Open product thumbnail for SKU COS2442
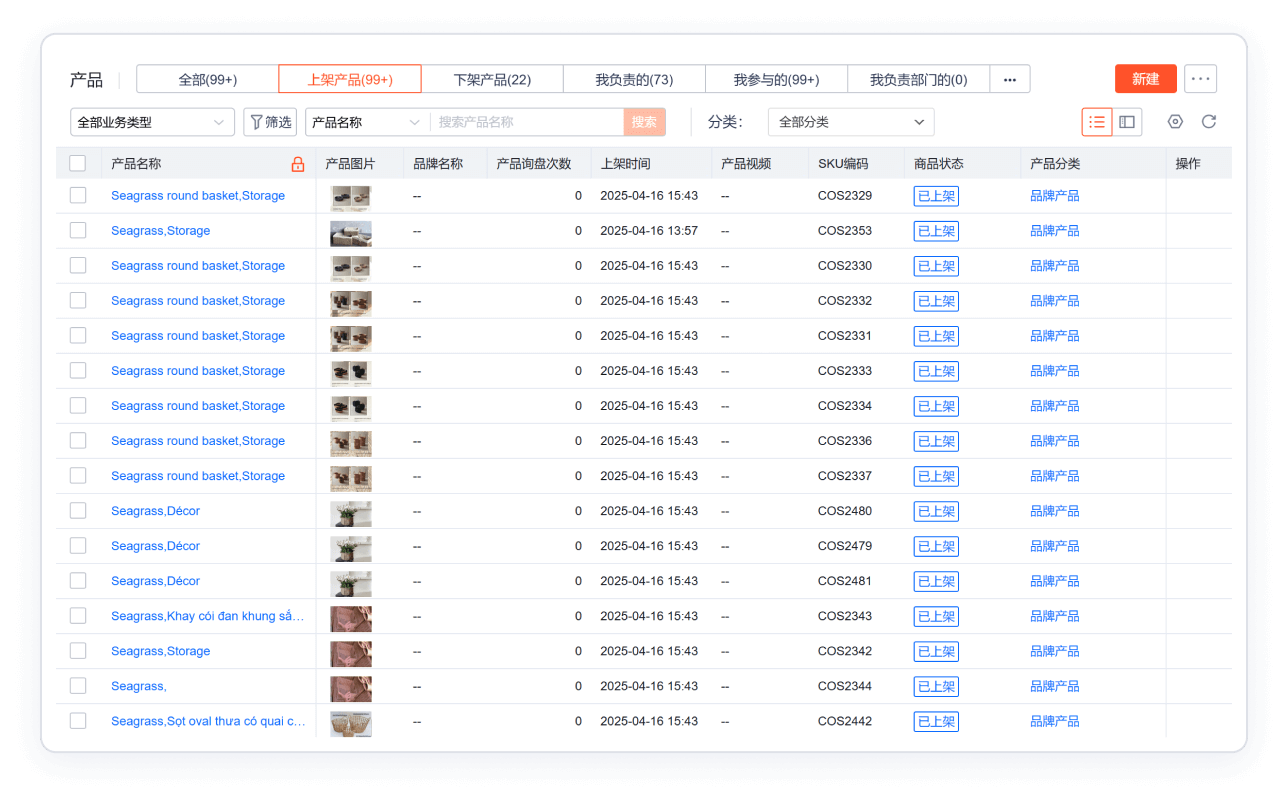The width and height of the screenshot is (1288, 801). pos(351,723)
